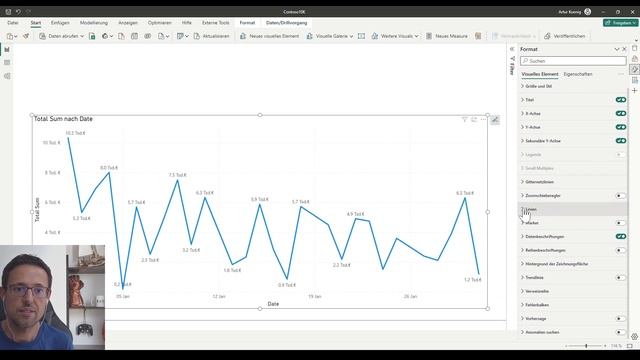Open the Weitere Visuals dropdown

pyautogui.click(x=395, y=36)
